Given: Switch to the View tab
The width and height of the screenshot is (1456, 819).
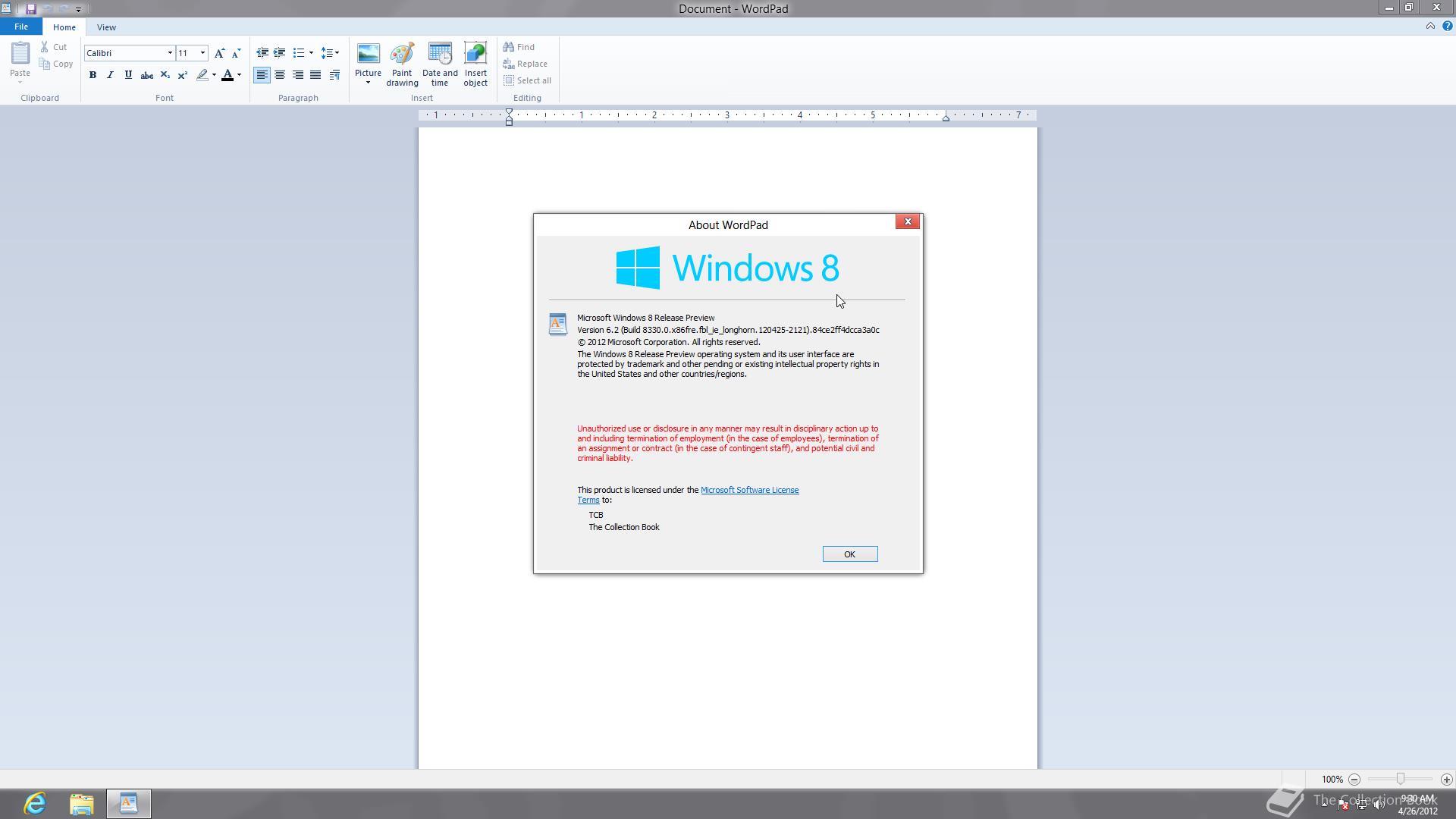Looking at the screenshot, I should [x=106, y=27].
